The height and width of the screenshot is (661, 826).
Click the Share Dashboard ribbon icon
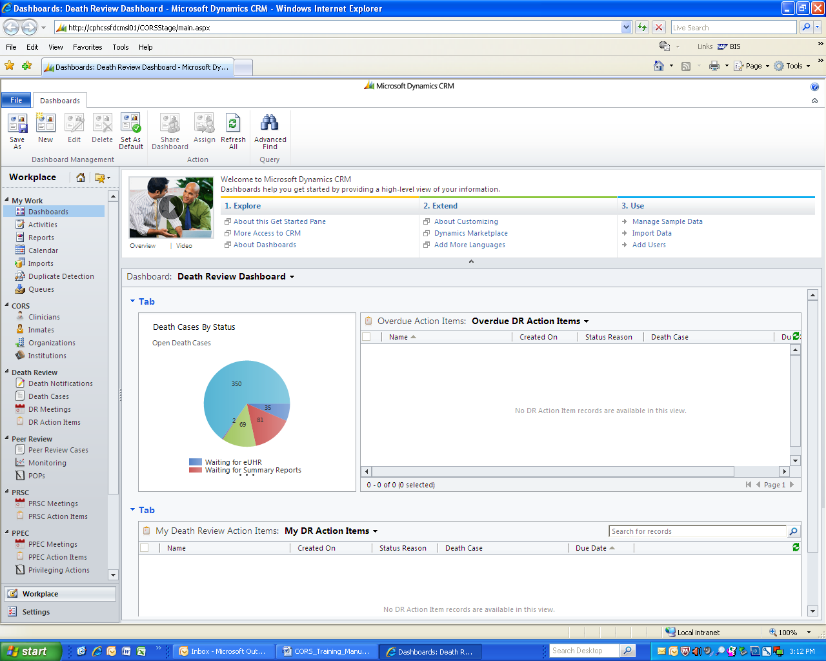tap(170, 124)
